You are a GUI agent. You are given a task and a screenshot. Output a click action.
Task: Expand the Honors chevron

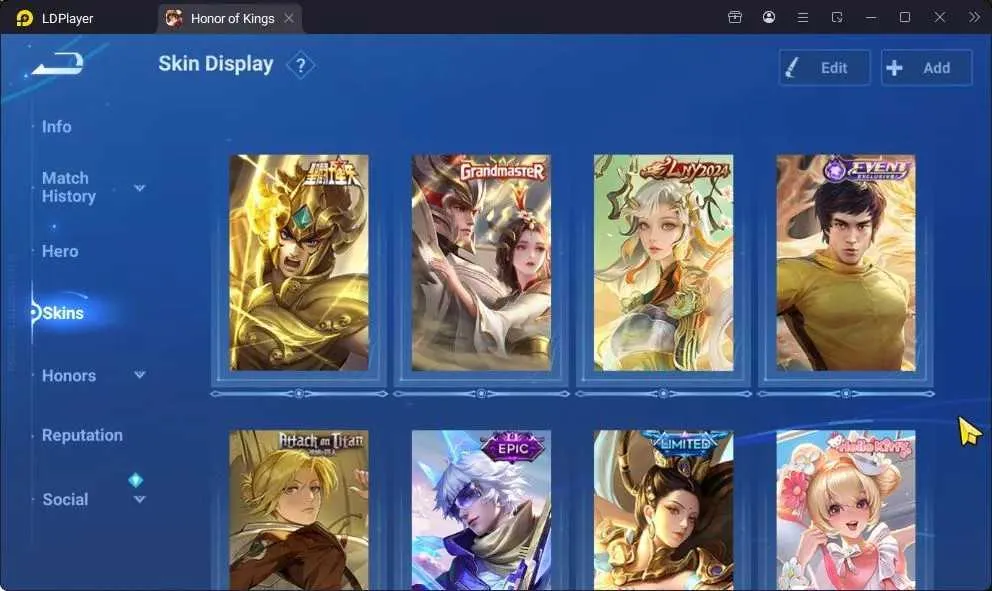[140, 375]
